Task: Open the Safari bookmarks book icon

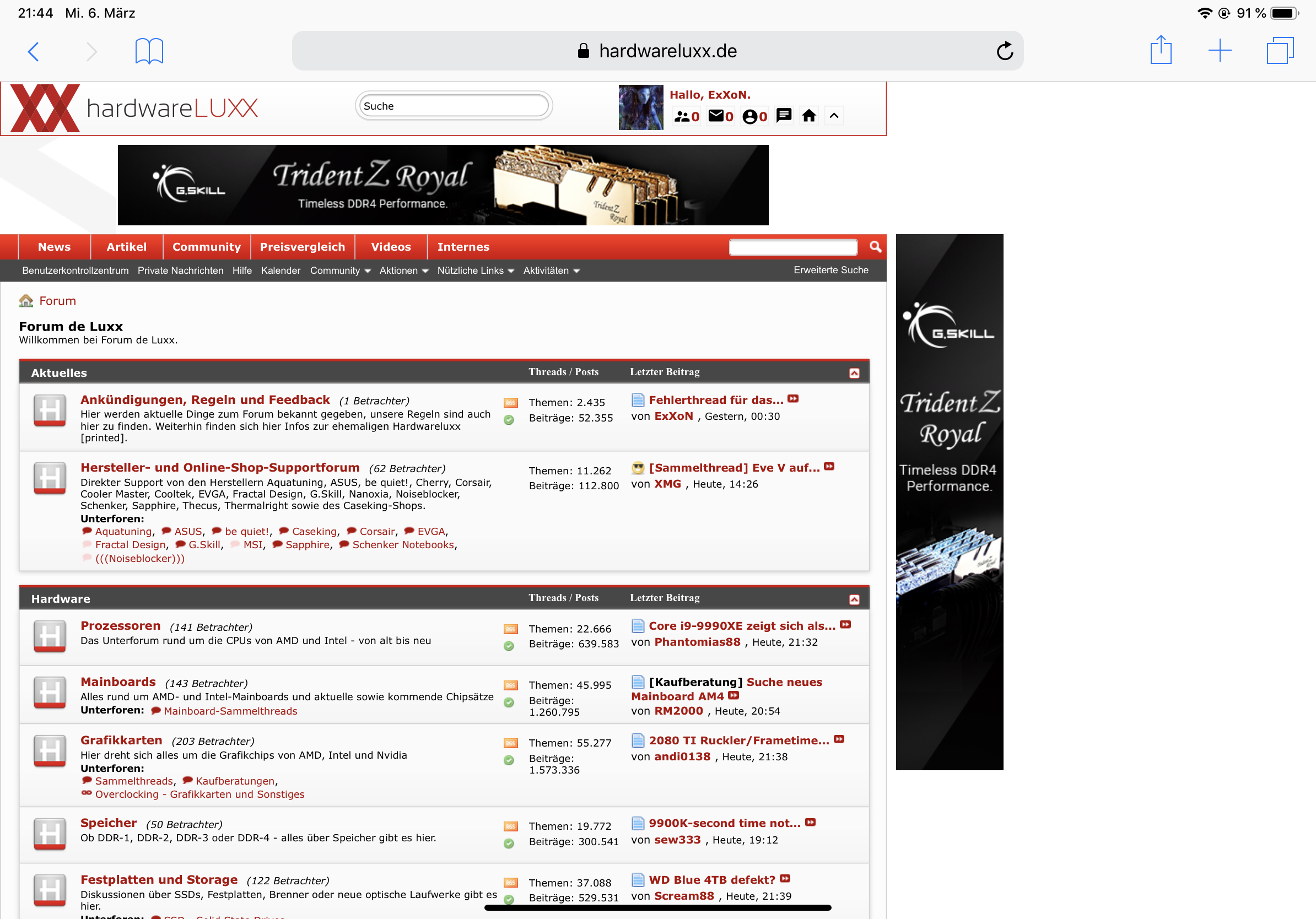Action: tap(149, 52)
